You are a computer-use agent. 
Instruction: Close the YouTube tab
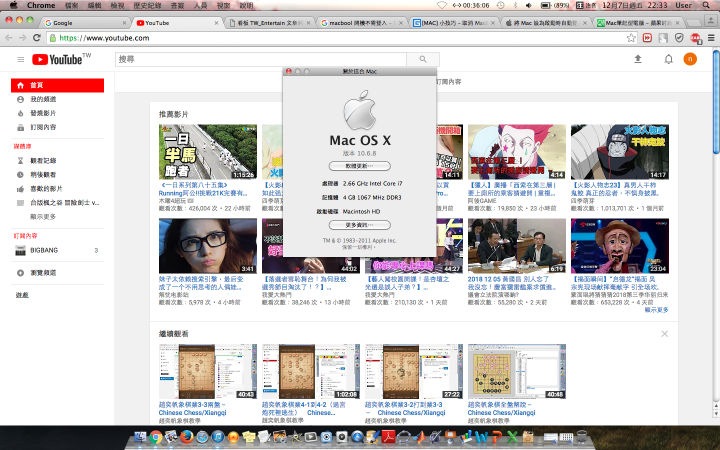[217, 22]
